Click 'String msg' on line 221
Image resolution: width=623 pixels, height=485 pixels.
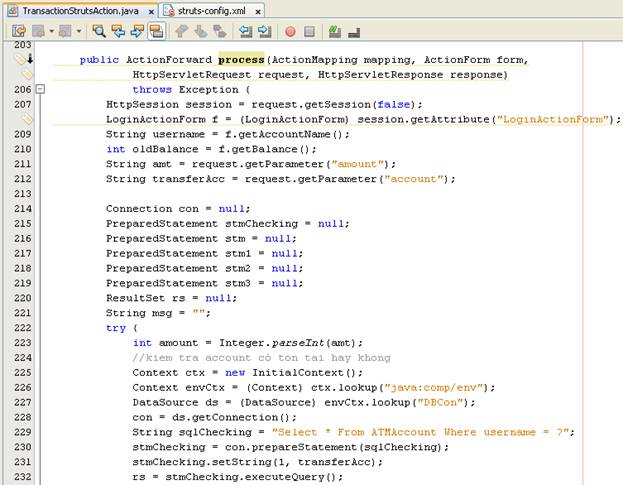click(139, 313)
